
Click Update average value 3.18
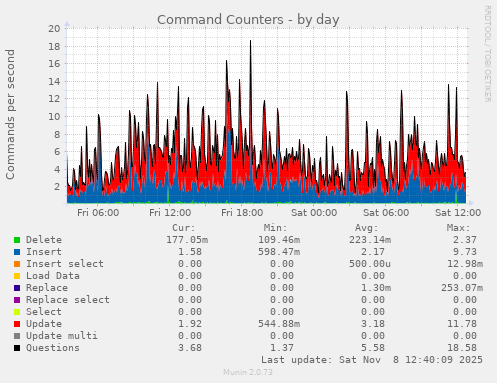pos(373,324)
